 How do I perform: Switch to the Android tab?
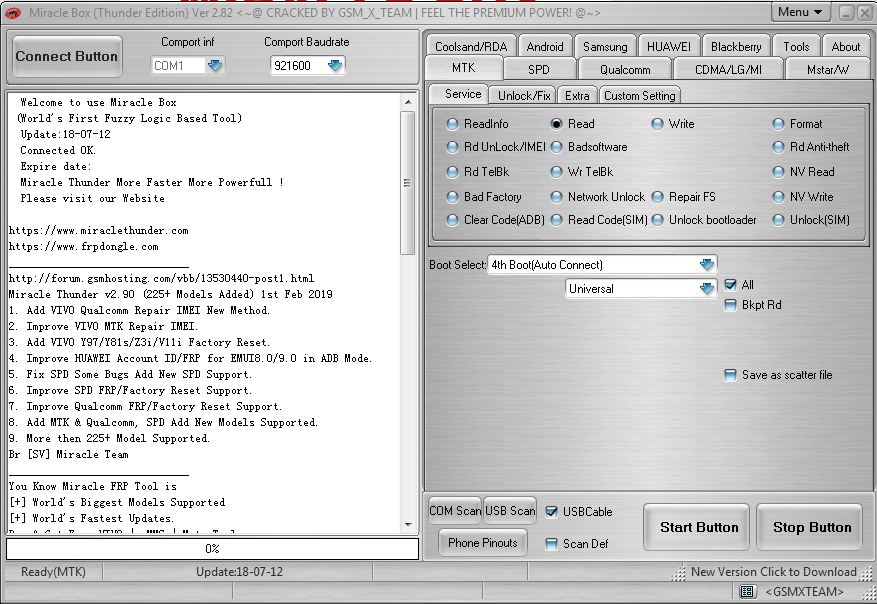545,47
